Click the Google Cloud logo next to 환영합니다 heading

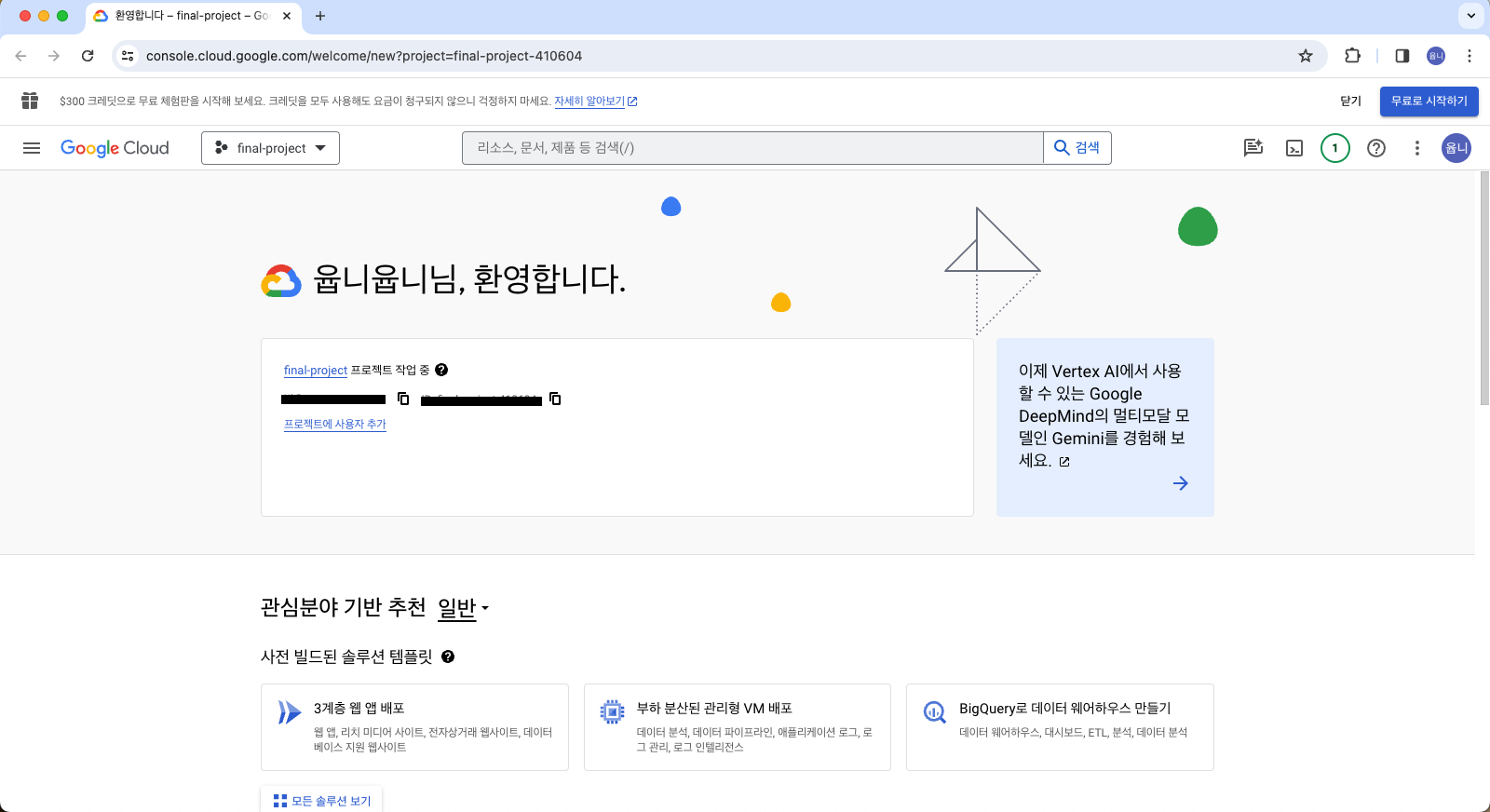(281, 280)
